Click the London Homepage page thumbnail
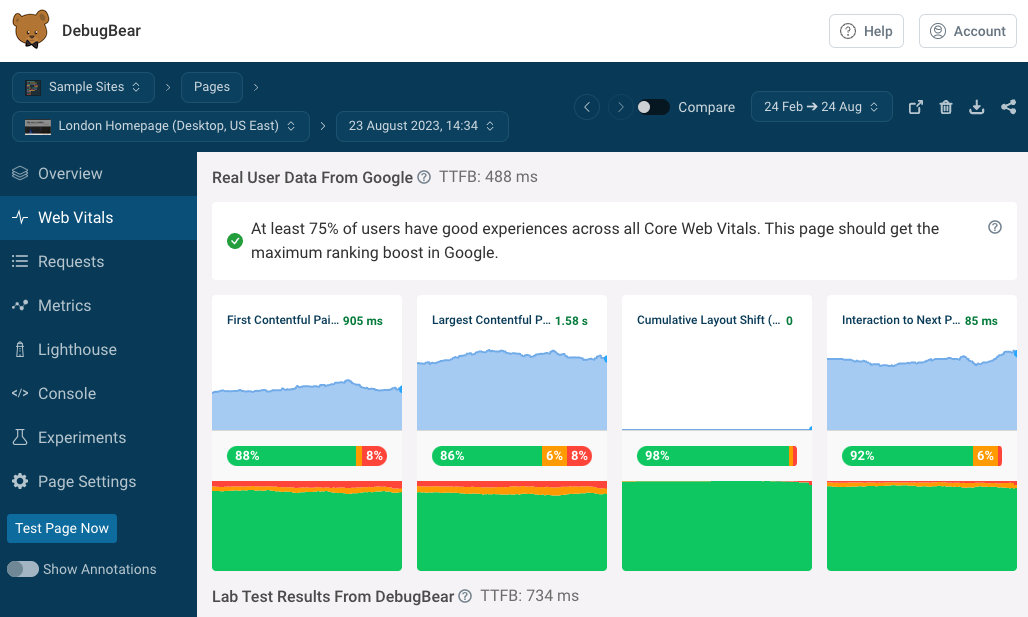 37,127
